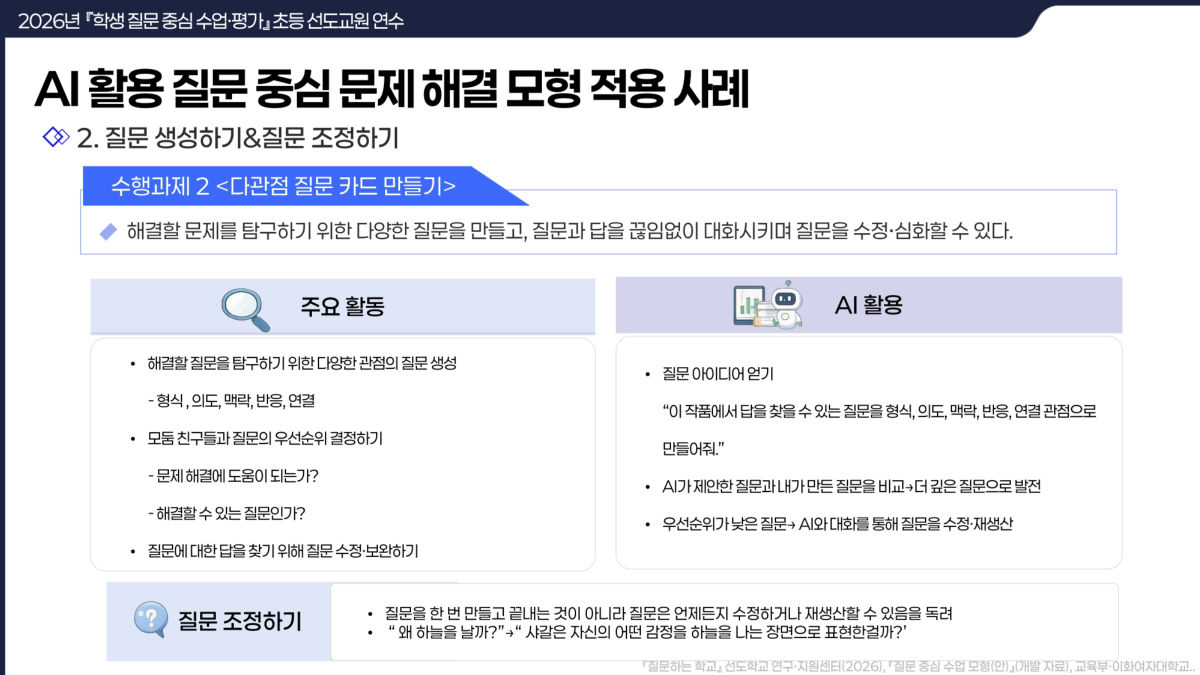1200x675 pixels.
Task: Click the question mark speech bubble icon
Action: tap(151, 620)
